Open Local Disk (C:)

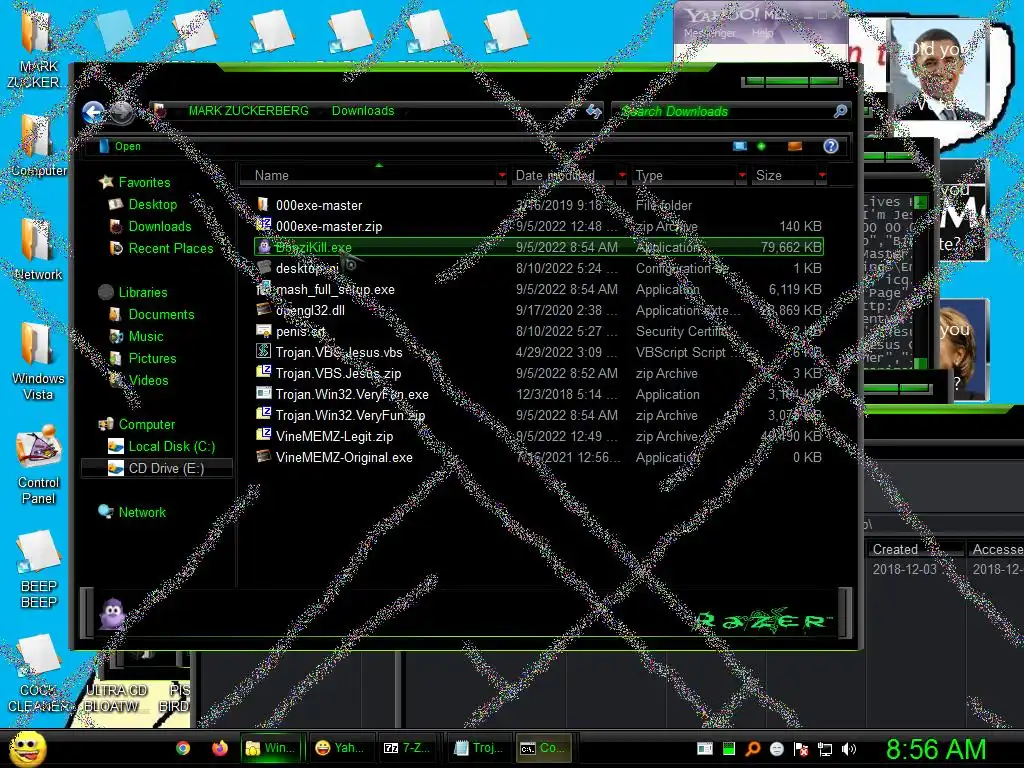click(172, 447)
